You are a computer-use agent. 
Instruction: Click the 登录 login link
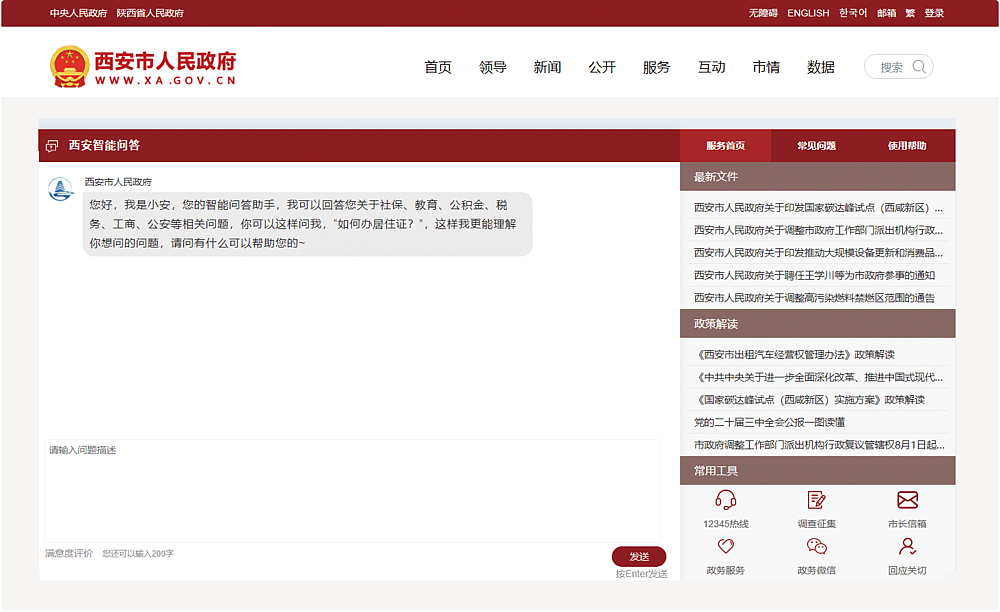click(x=934, y=13)
